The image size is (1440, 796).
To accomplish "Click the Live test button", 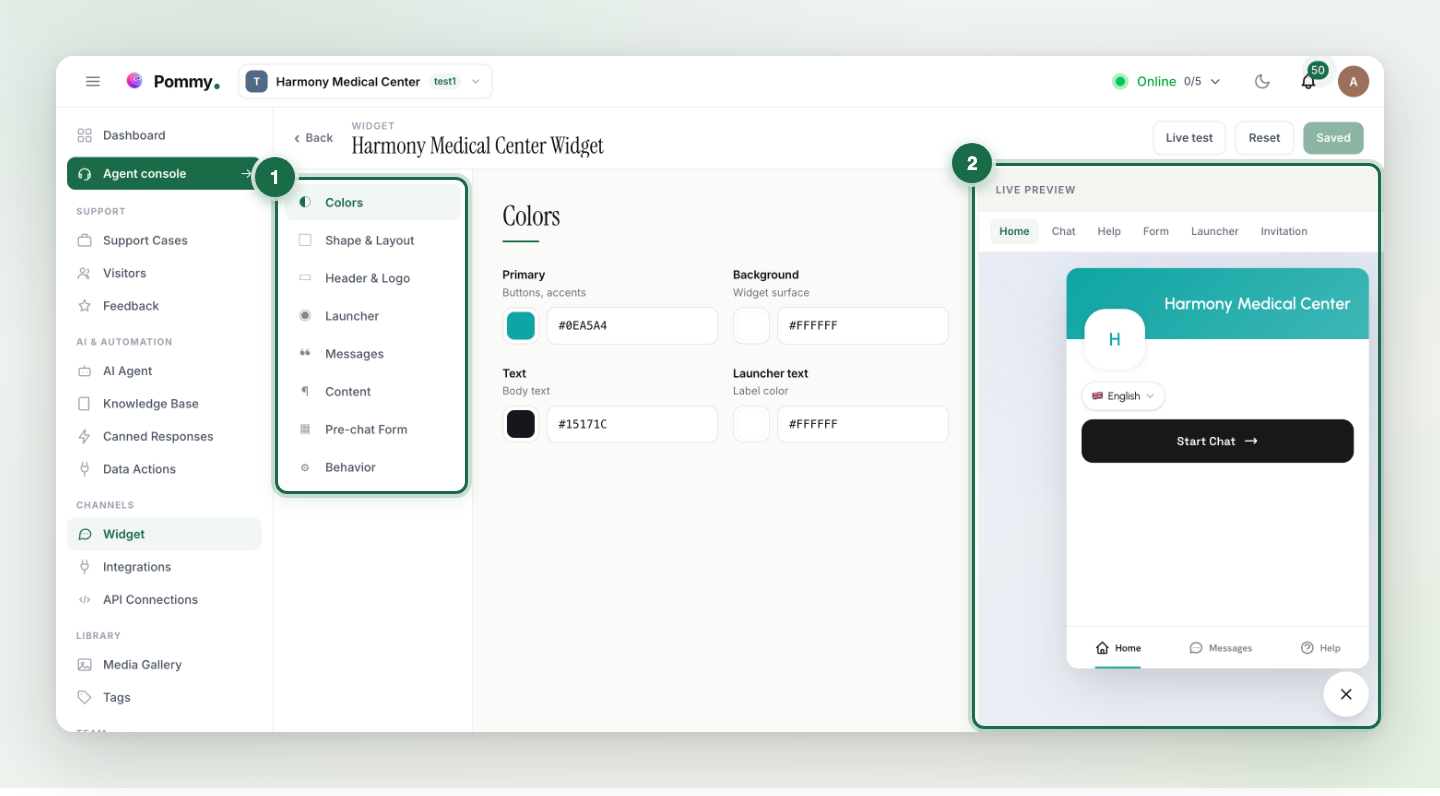I will tap(1189, 138).
